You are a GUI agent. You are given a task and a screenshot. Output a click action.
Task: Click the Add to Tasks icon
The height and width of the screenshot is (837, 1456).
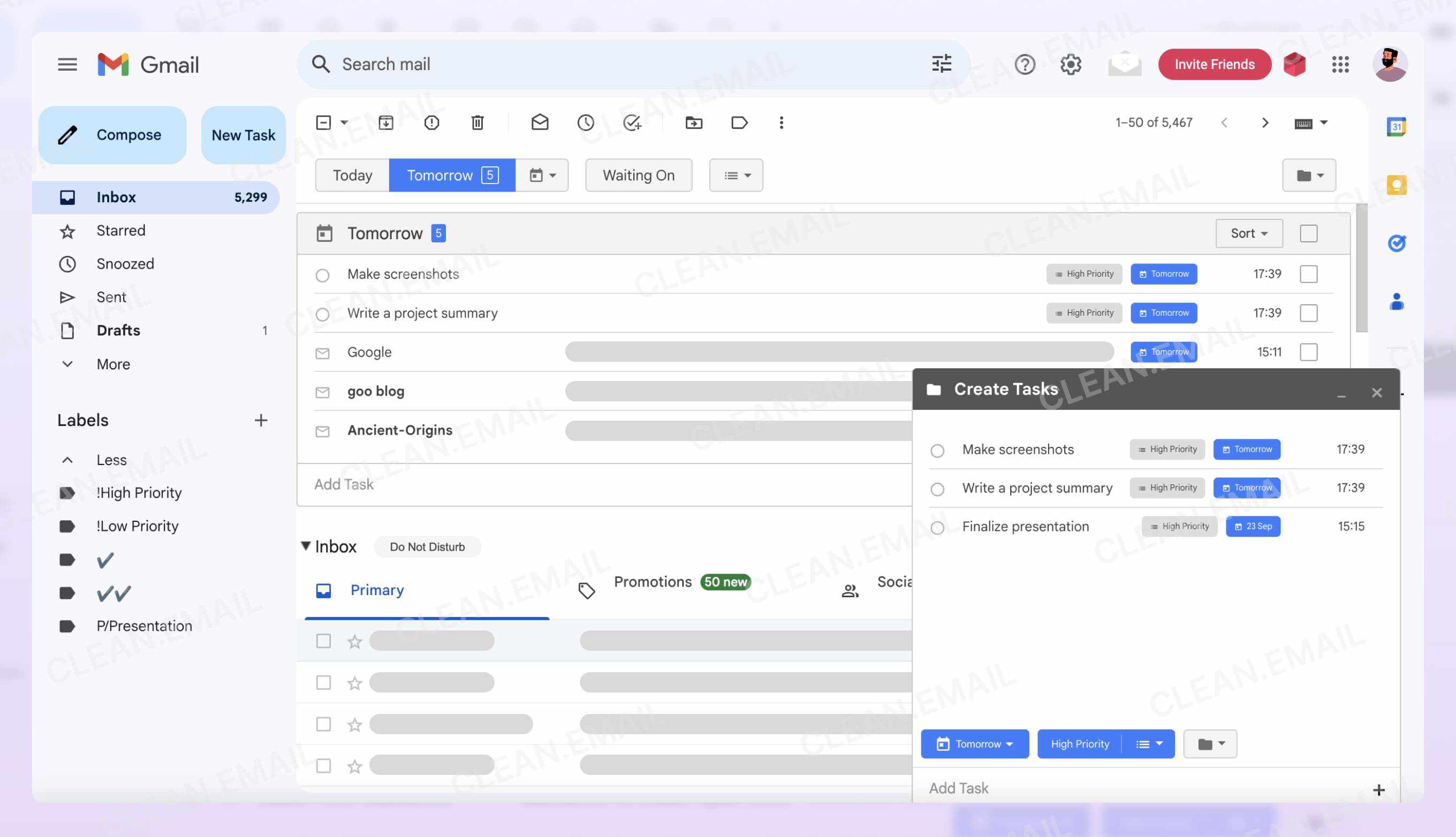632,123
